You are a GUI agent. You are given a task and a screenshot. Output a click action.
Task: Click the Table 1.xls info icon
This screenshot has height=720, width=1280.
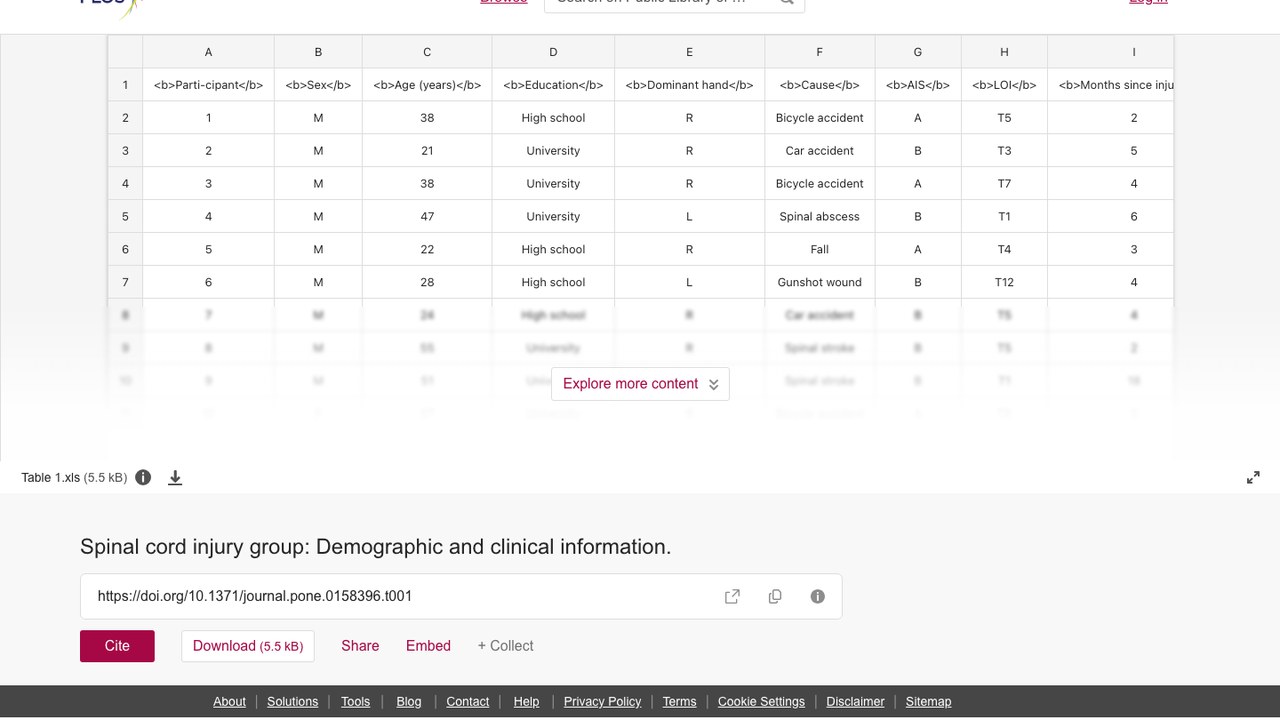tap(143, 477)
